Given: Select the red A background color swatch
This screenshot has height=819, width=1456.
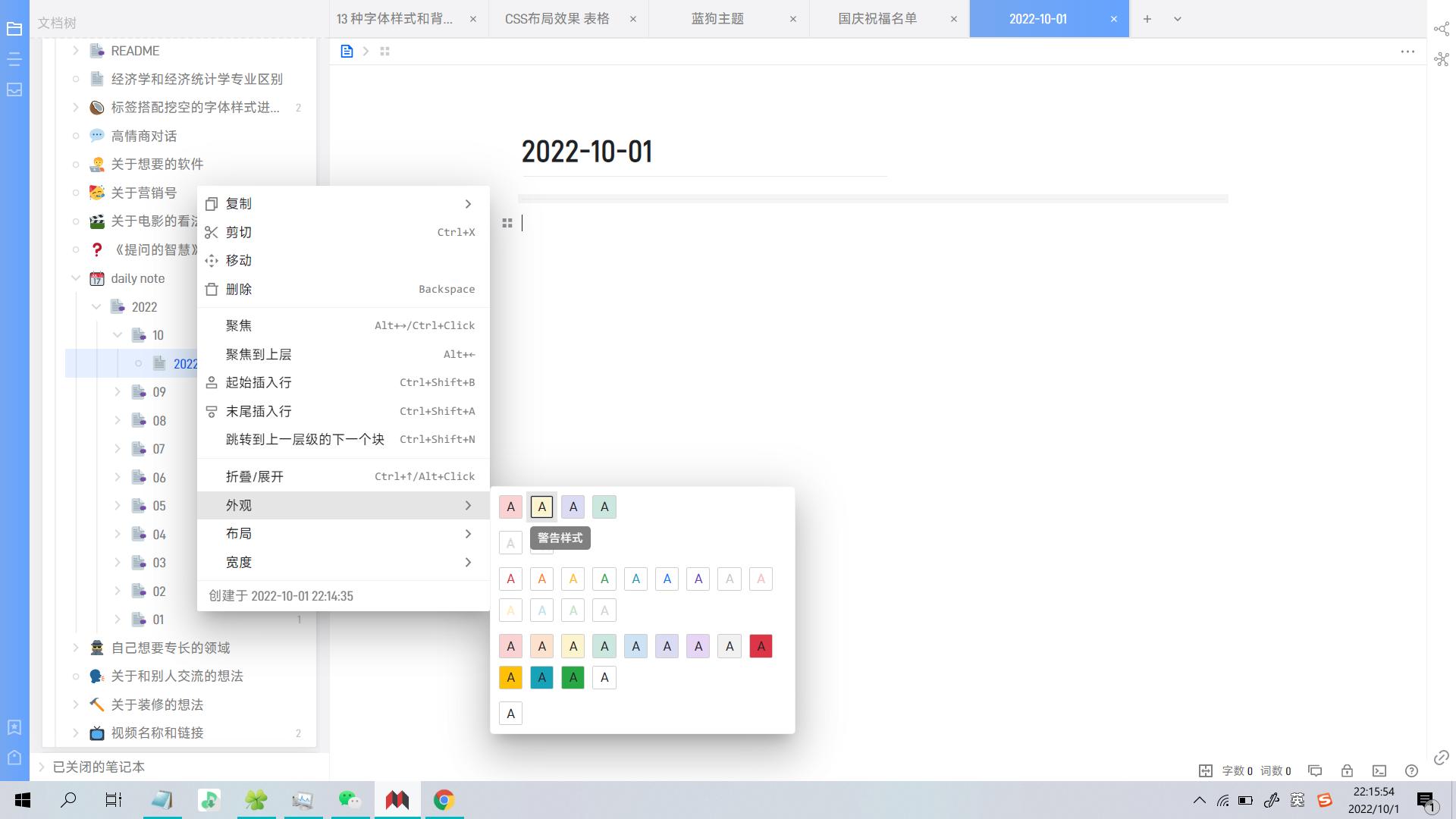Looking at the screenshot, I should (x=761, y=645).
